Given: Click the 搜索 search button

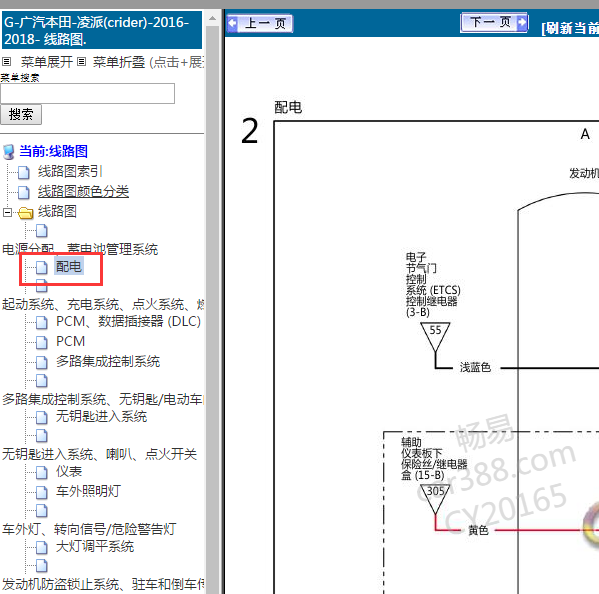Looking at the screenshot, I should (x=21, y=115).
